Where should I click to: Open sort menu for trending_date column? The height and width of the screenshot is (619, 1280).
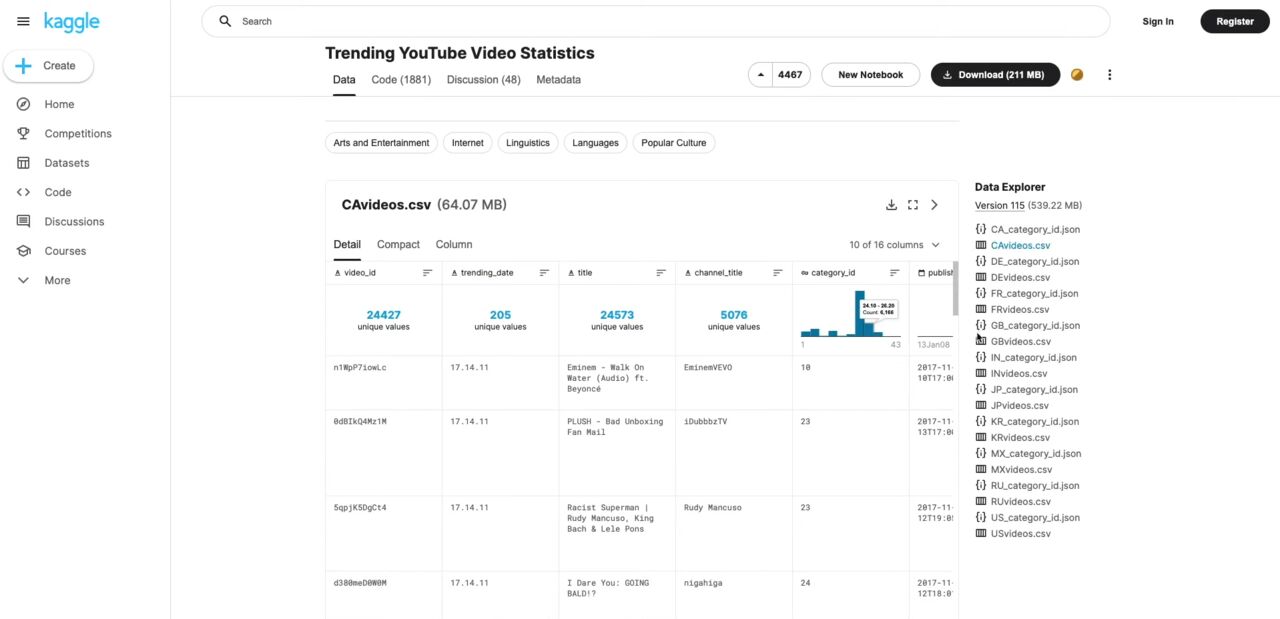(544, 273)
